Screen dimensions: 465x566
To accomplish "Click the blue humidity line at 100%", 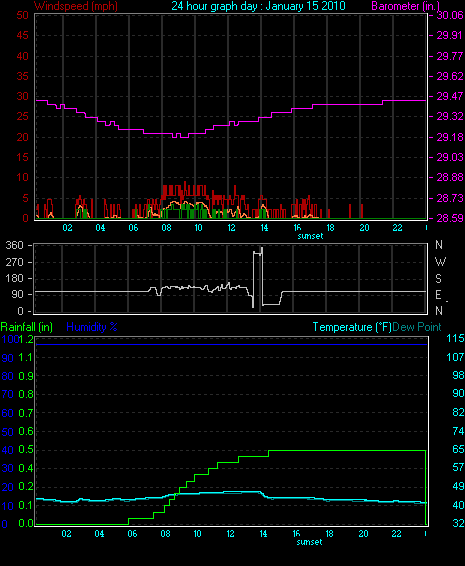I will [x=231, y=344].
